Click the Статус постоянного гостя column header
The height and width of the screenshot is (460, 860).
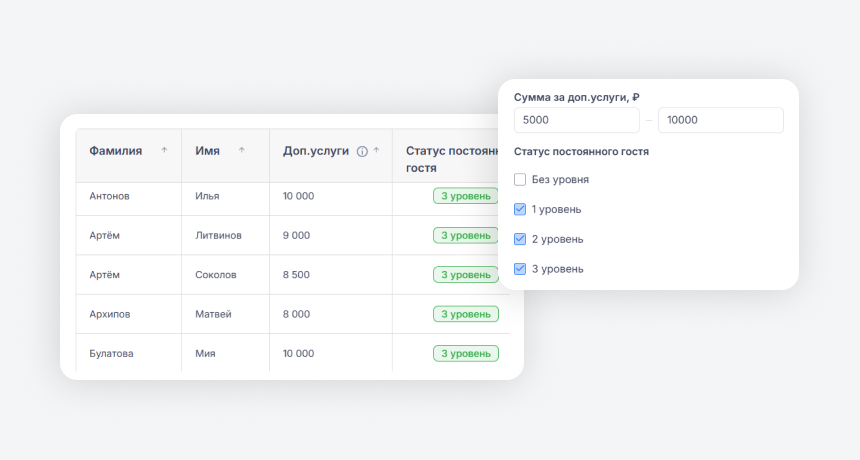450,159
